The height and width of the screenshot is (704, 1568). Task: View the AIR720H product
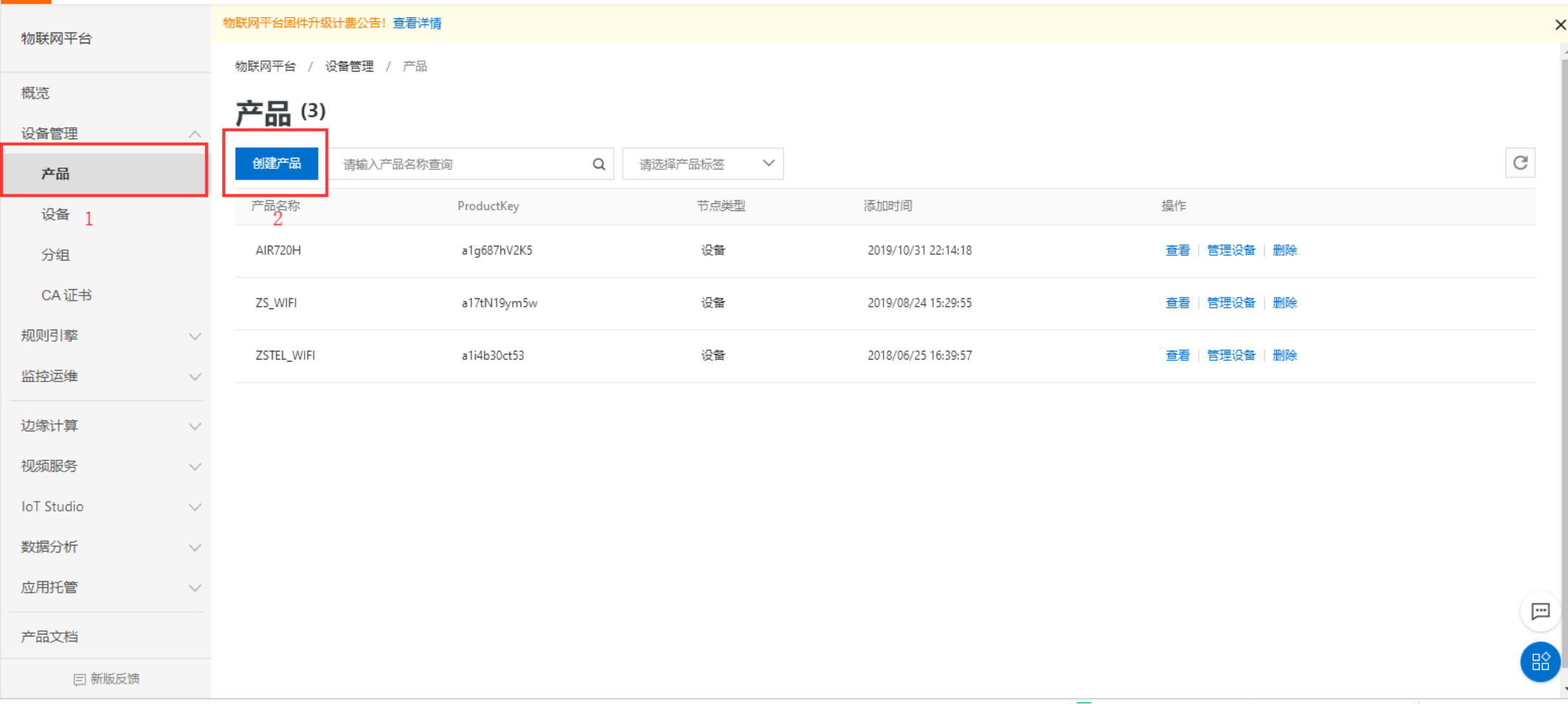click(x=1177, y=251)
